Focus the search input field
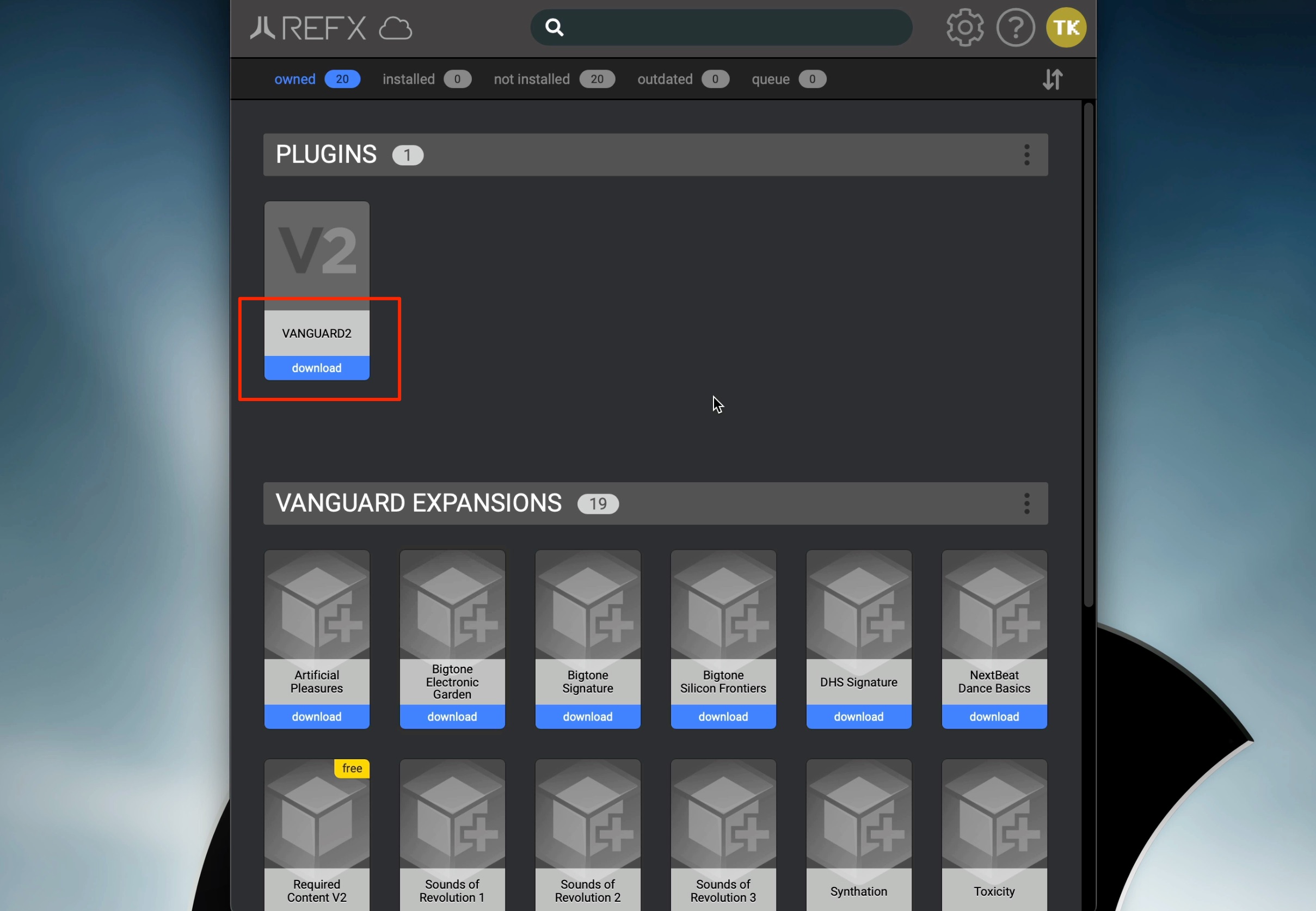 click(721, 27)
